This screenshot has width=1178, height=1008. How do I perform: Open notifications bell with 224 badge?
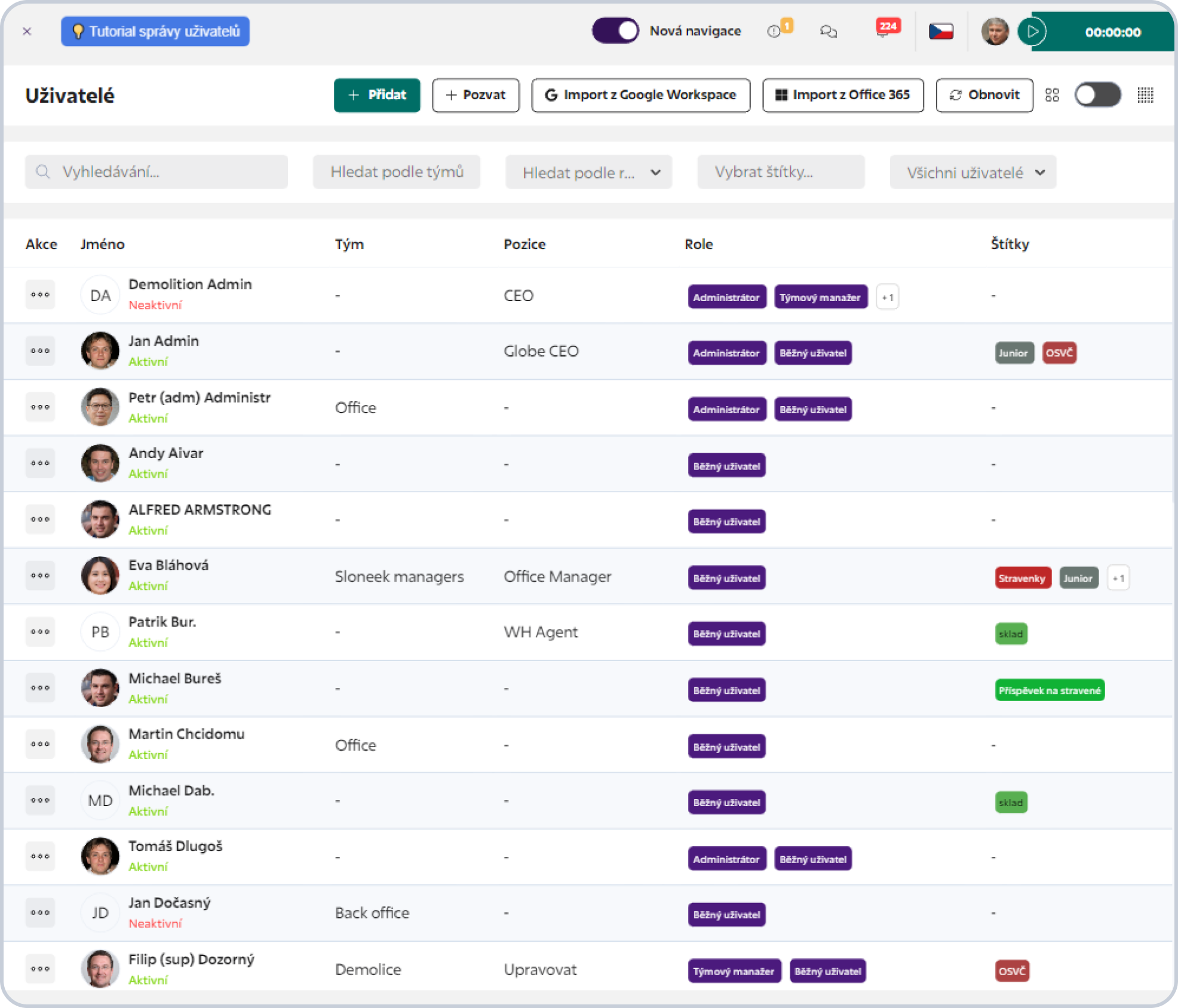pyautogui.click(x=883, y=31)
